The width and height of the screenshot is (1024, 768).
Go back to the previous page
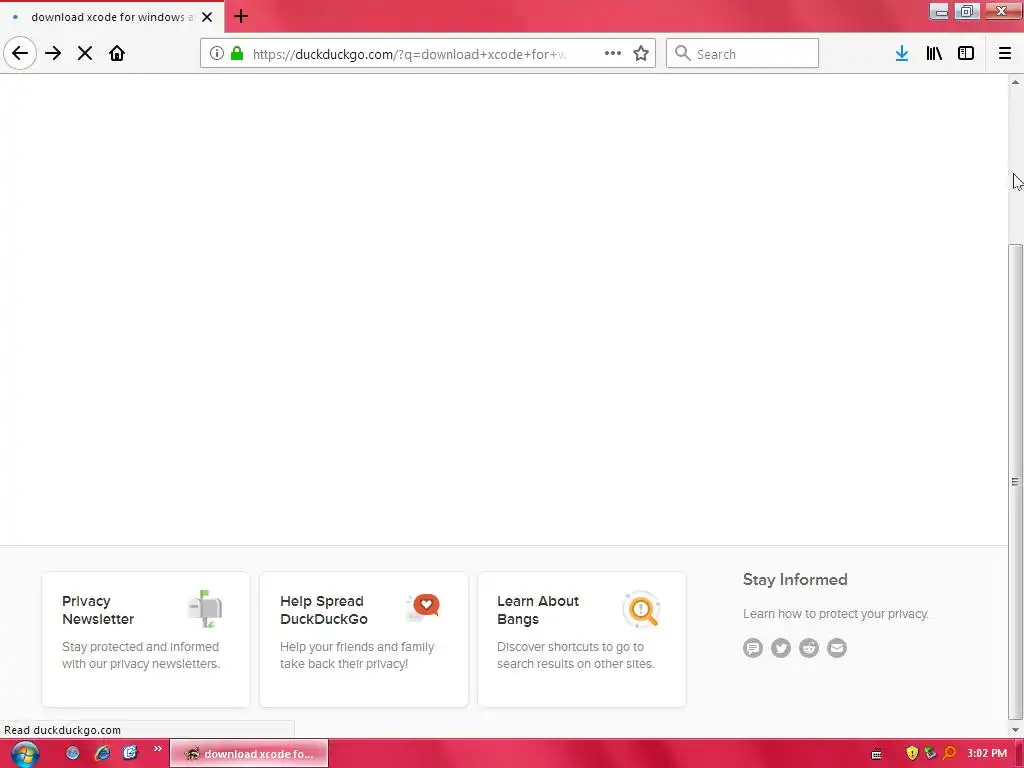click(20, 54)
